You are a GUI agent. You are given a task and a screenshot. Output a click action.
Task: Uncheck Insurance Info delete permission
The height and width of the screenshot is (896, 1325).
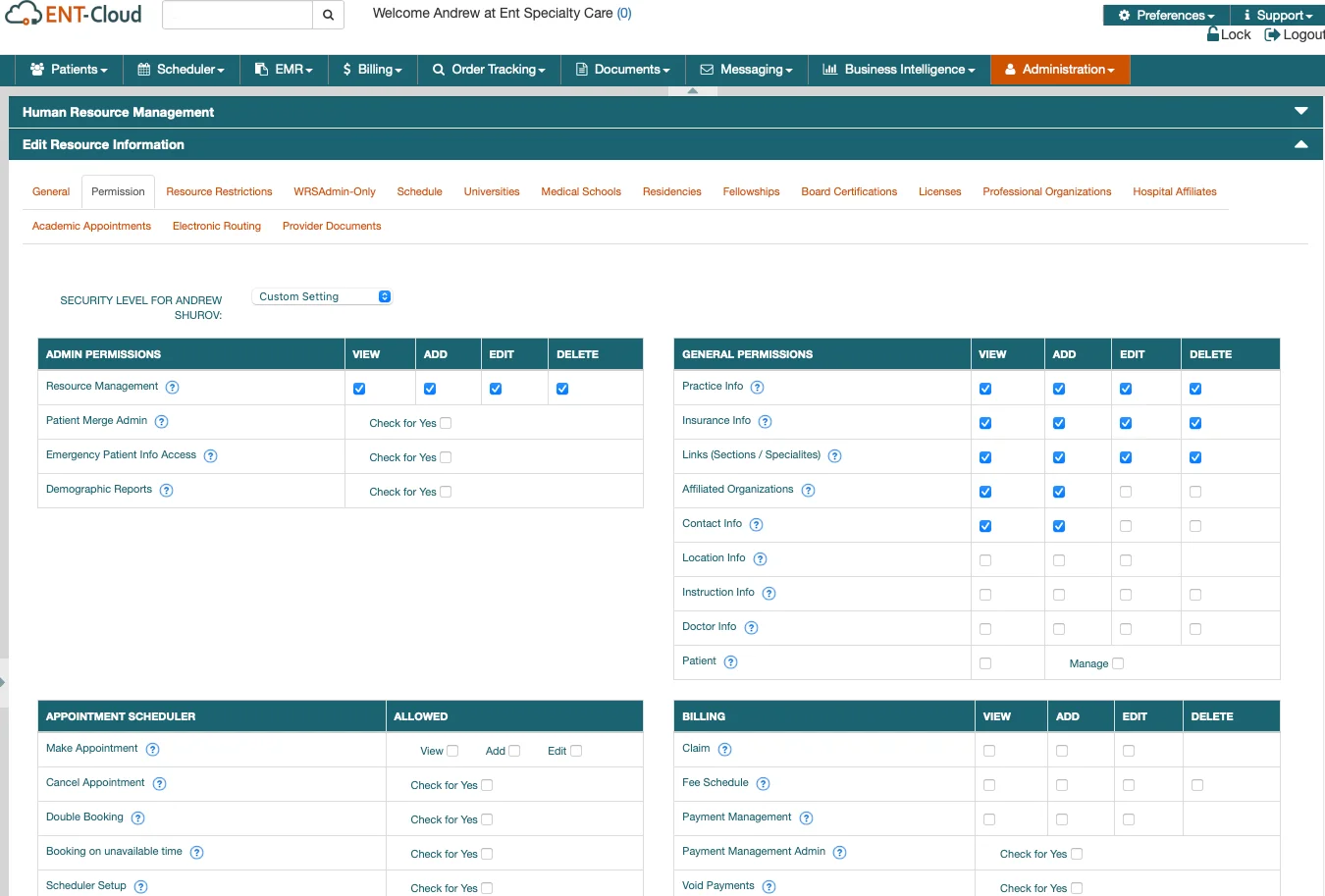click(1195, 423)
